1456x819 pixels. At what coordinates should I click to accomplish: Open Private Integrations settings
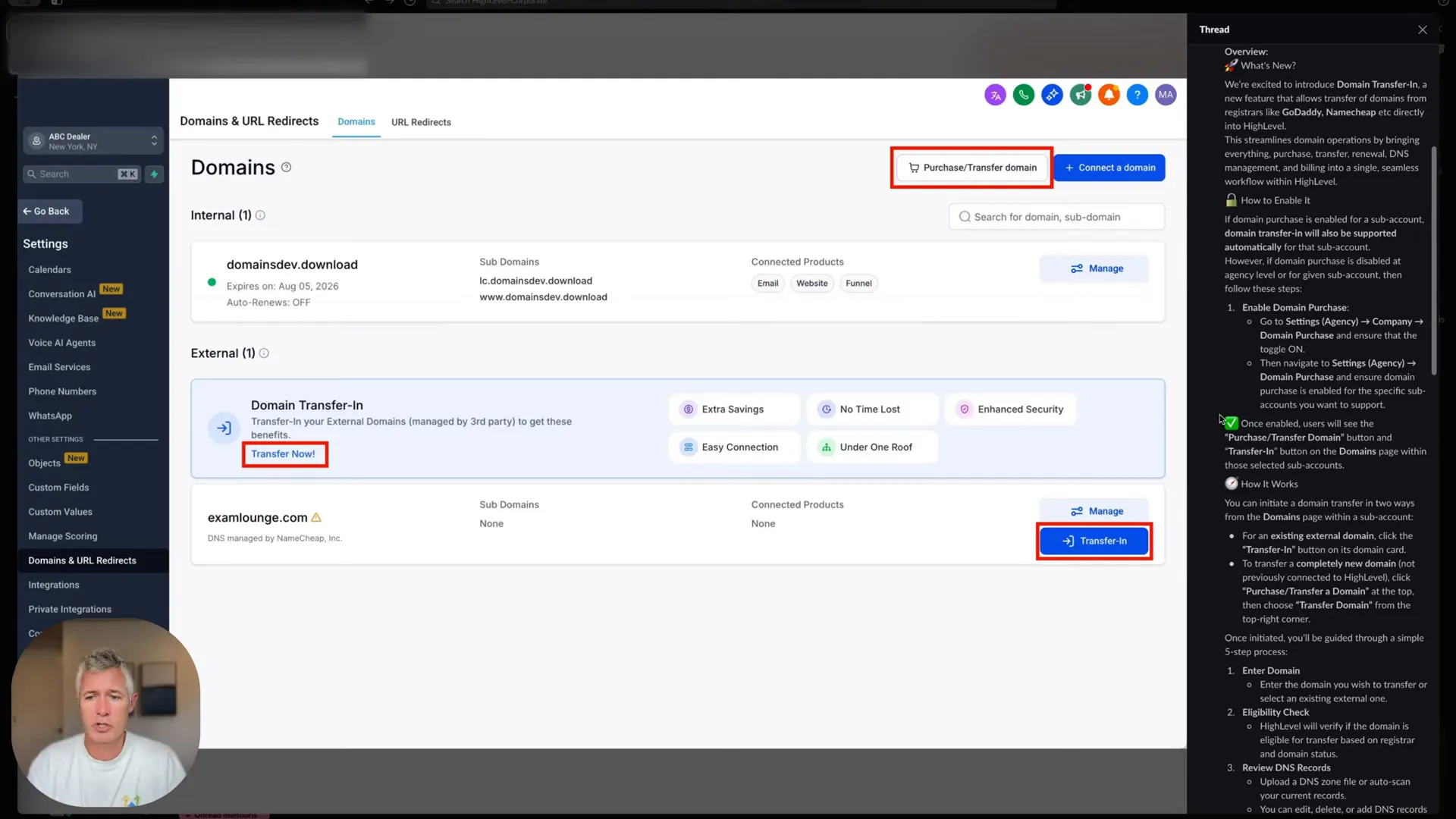(x=70, y=609)
